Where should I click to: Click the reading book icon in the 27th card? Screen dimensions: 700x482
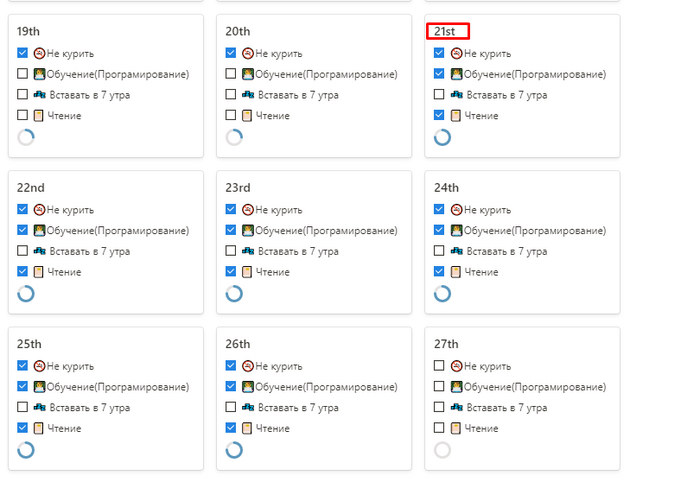457,428
